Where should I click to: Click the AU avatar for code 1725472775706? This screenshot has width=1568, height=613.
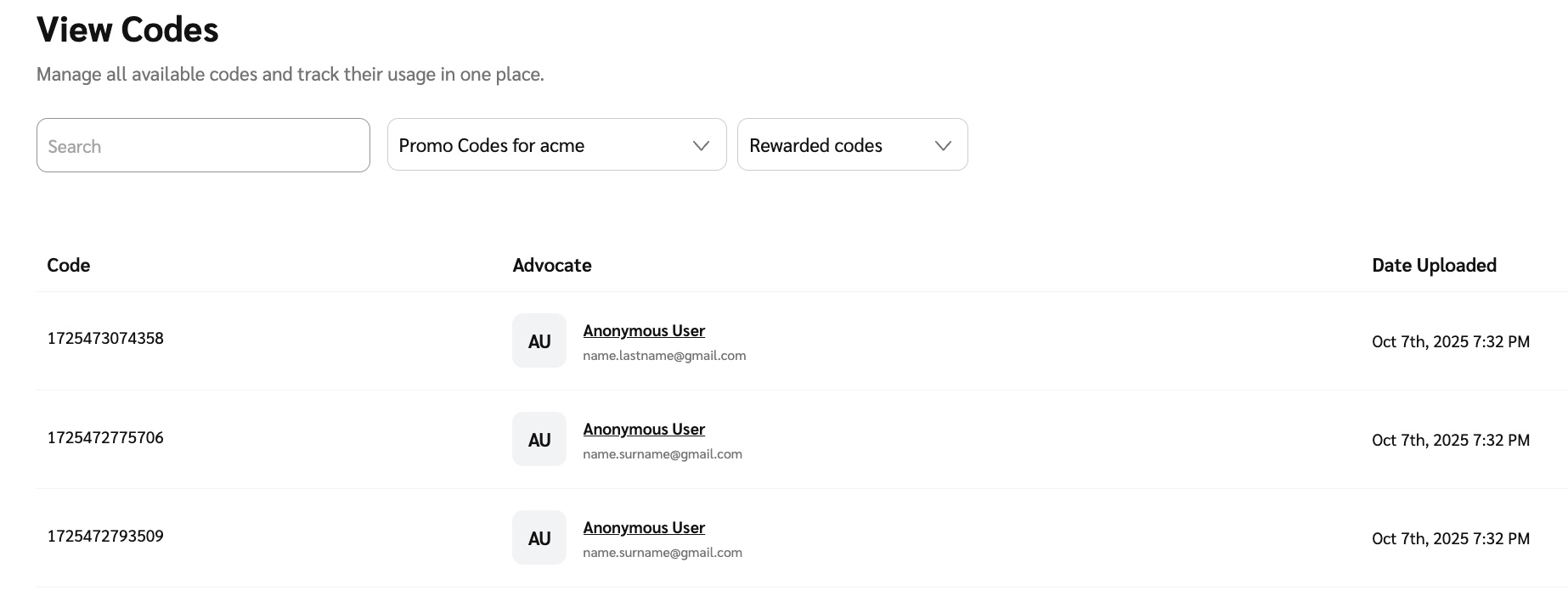click(x=539, y=440)
